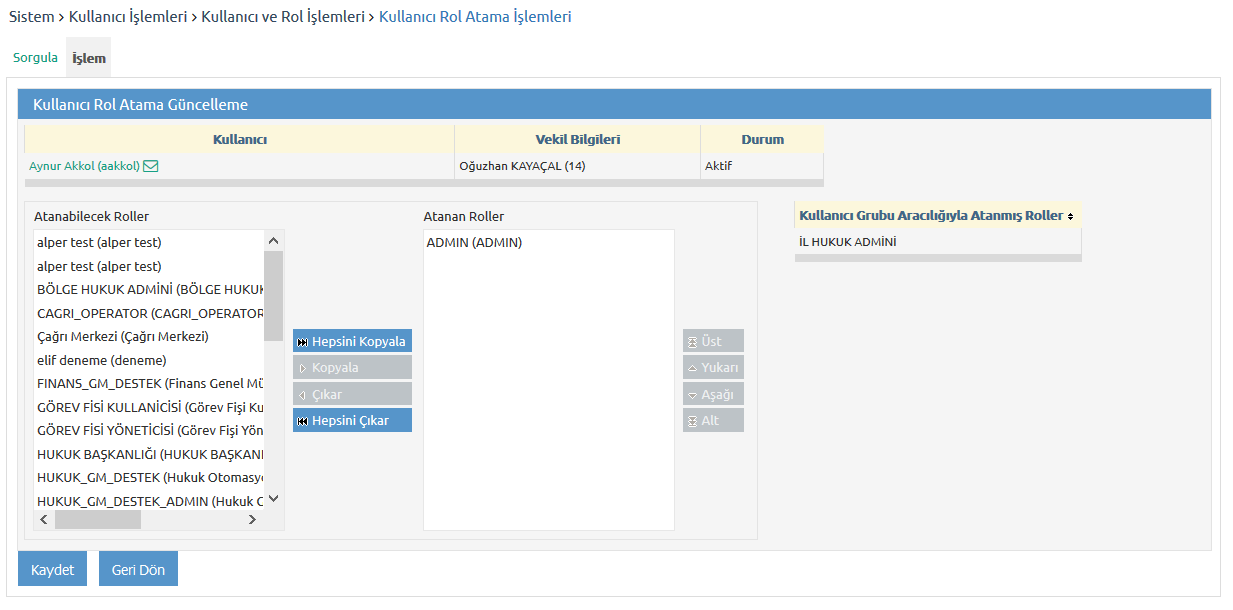Click the scroll up arrow in roles list
This screenshot has width=1233, height=610.
(273, 241)
